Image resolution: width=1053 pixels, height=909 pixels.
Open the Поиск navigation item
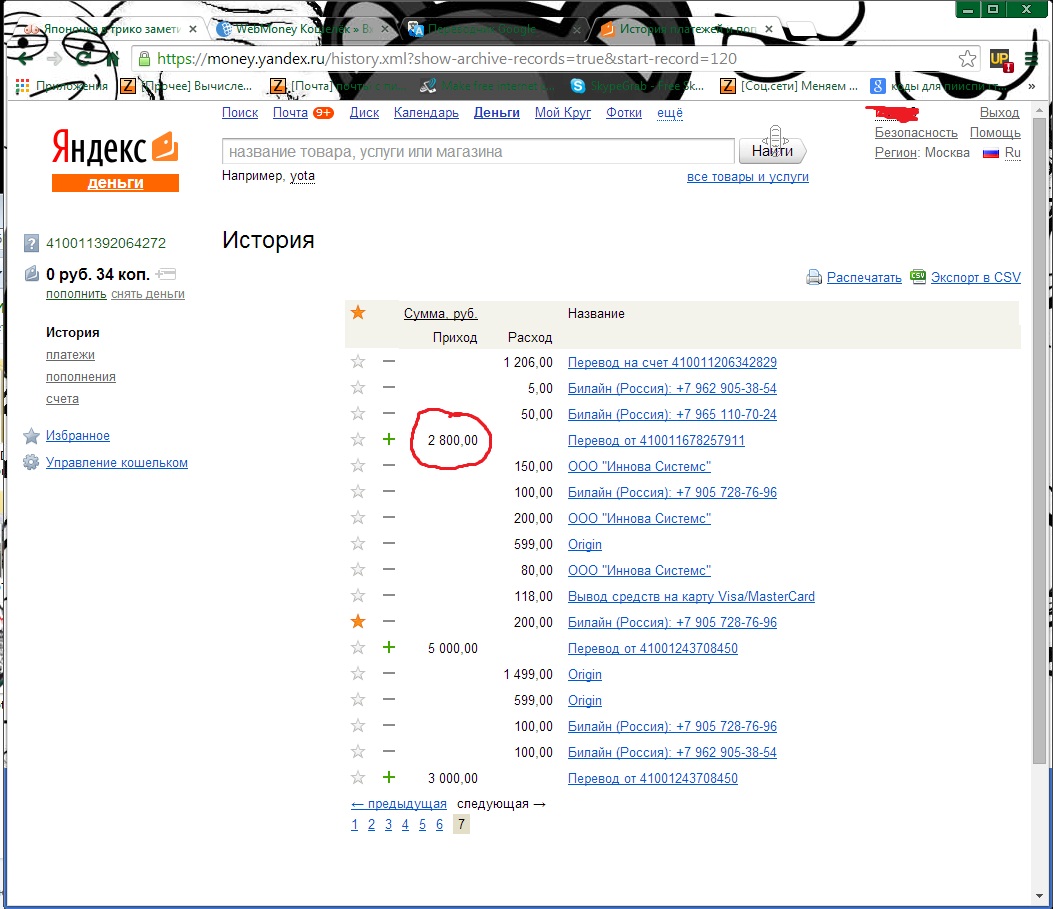pyautogui.click(x=240, y=113)
